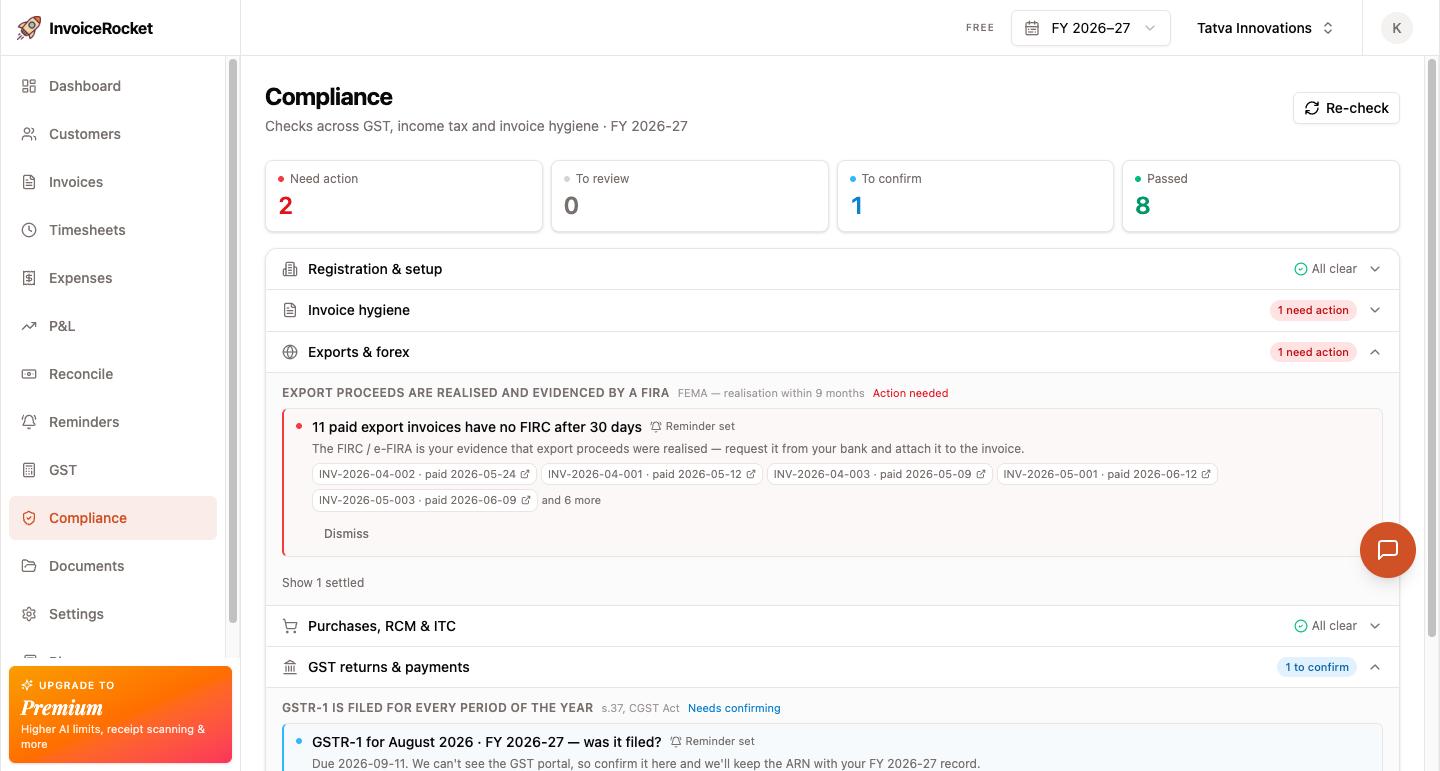The image size is (1440, 771).
Task: Click the K user avatar
Action: (x=1396, y=28)
